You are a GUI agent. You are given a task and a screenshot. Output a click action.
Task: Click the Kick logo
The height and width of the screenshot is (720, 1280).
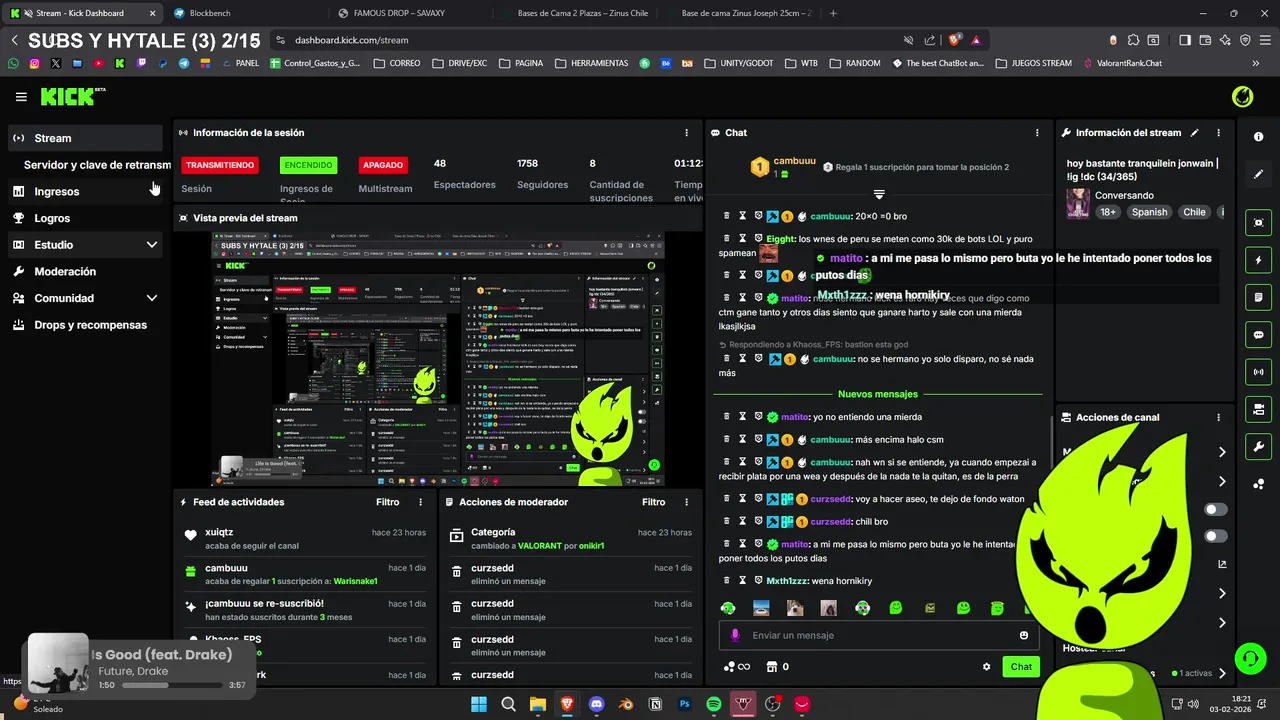point(72,96)
